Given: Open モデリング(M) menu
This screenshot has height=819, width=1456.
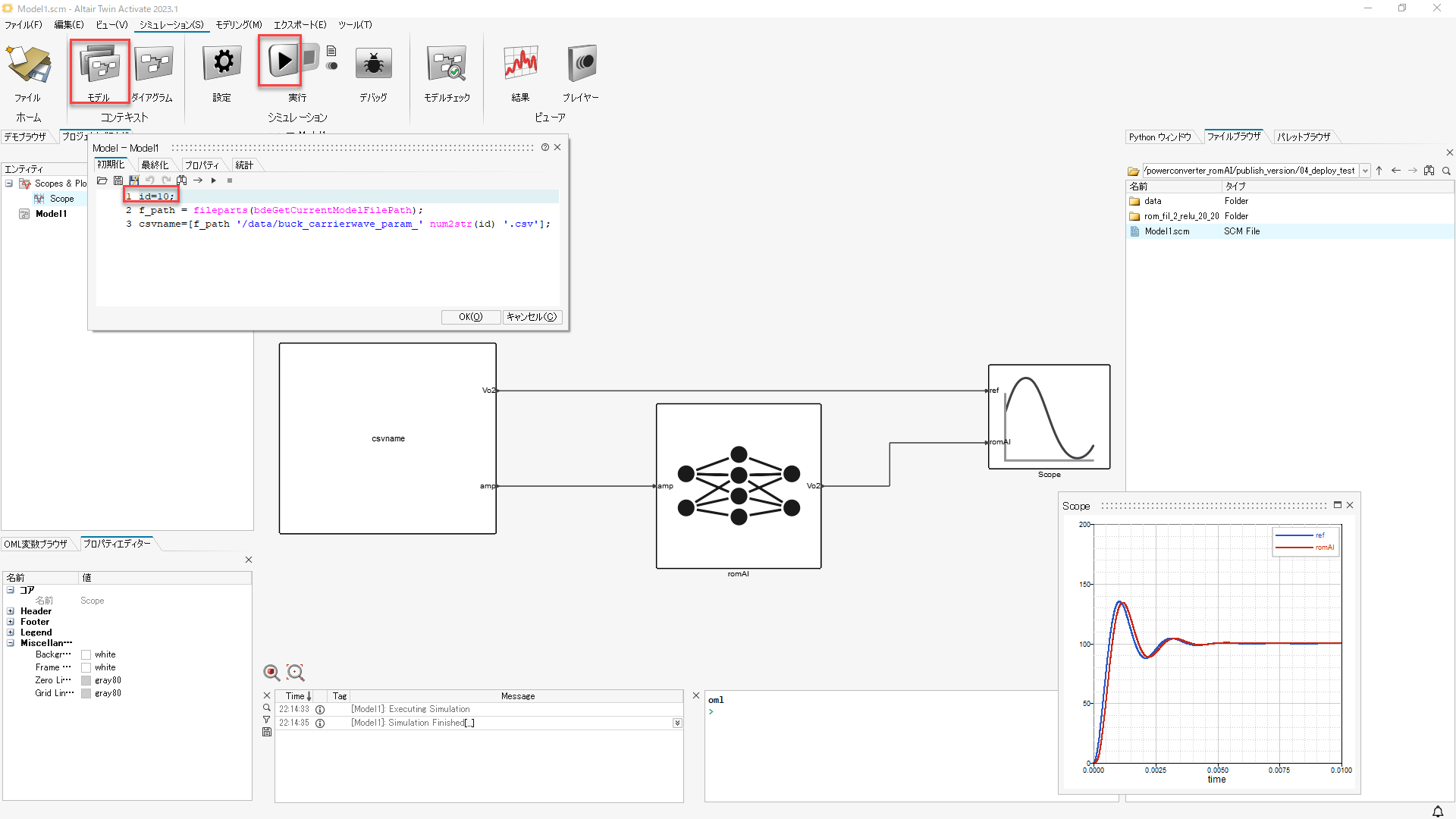Looking at the screenshot, I should [239, 25].
